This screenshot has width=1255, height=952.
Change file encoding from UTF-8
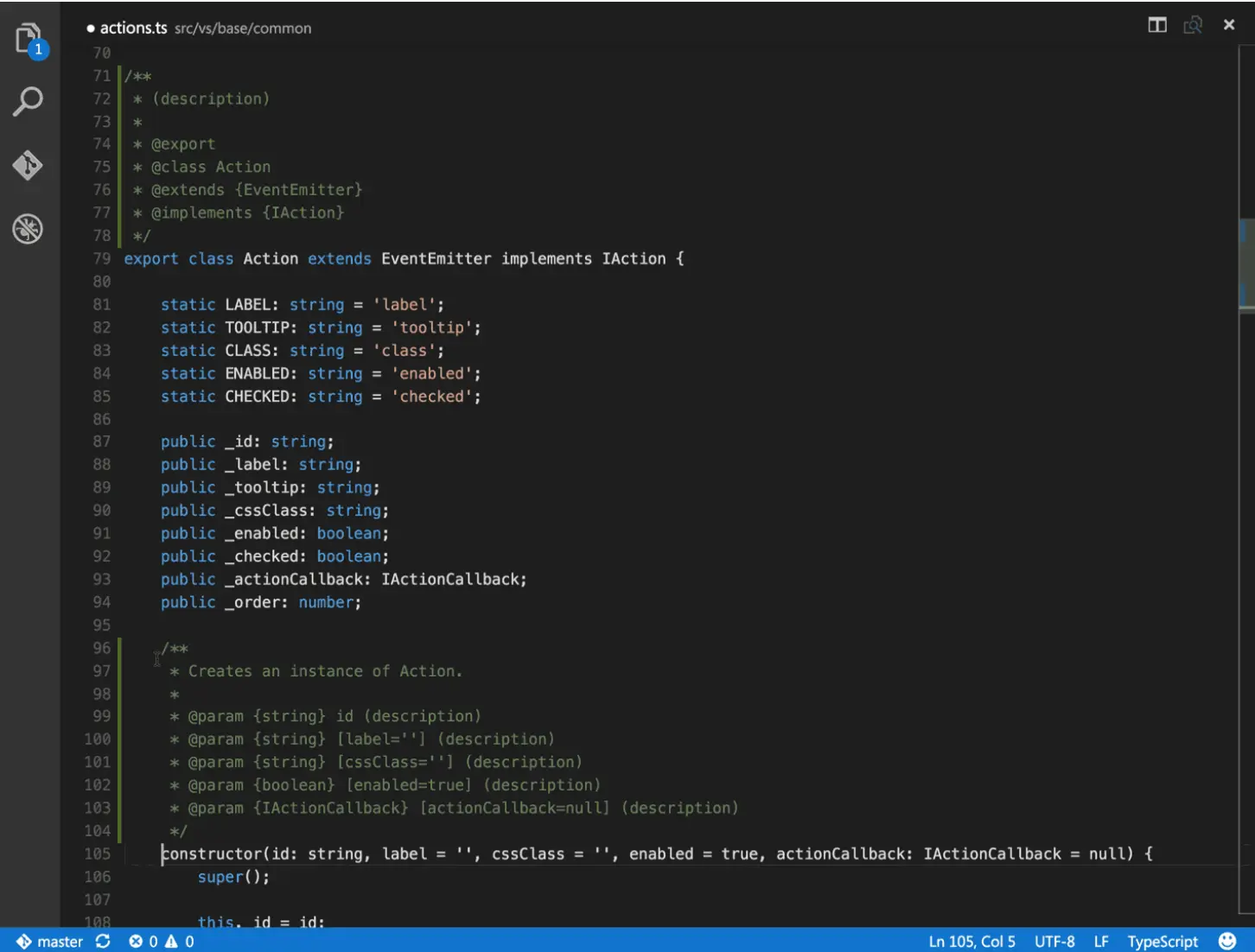tap(1054, 941)
